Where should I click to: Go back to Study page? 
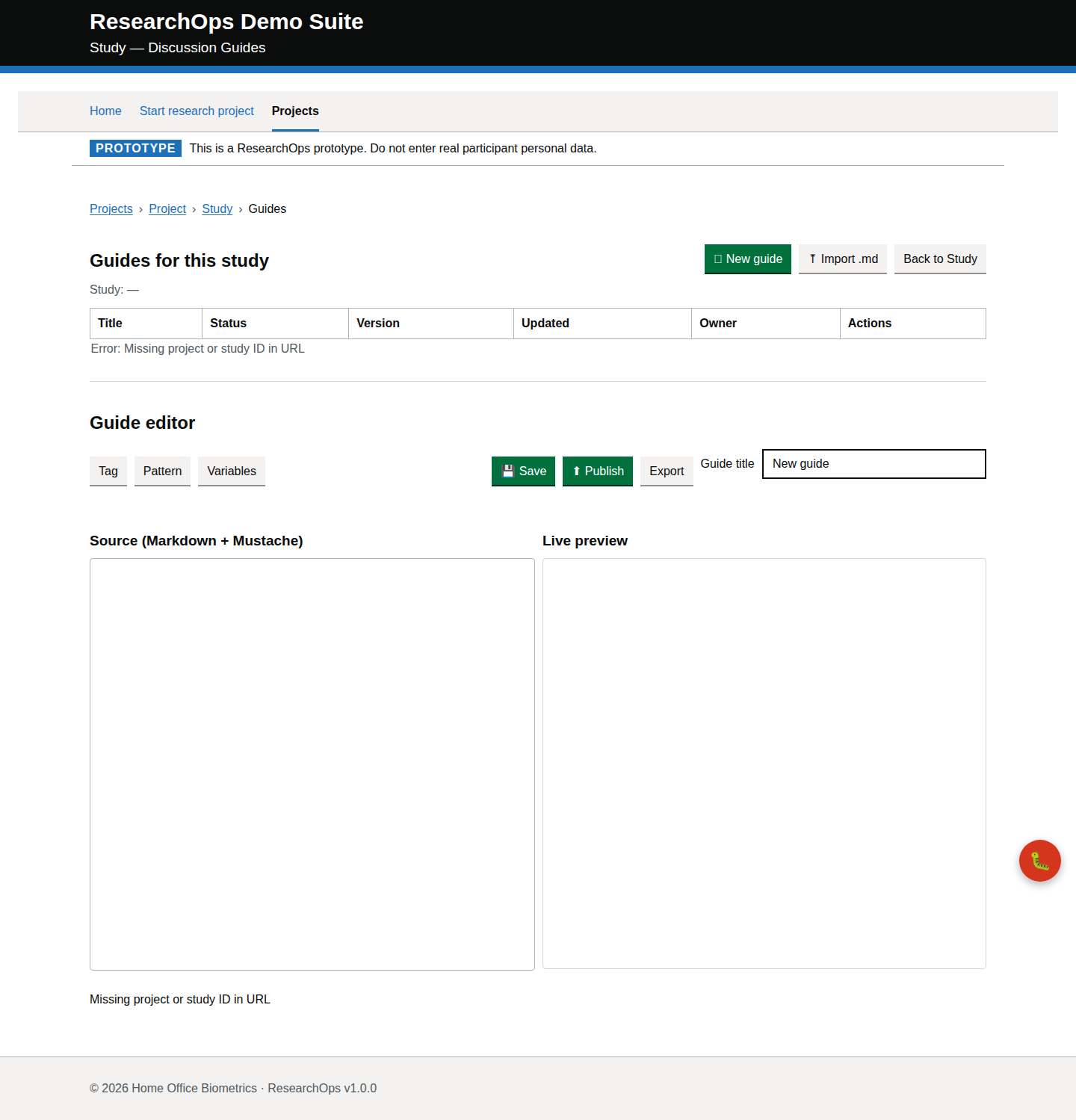pos(939,259)
